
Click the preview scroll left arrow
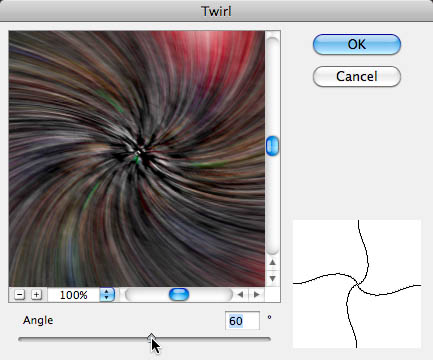(x=240, y=295)
